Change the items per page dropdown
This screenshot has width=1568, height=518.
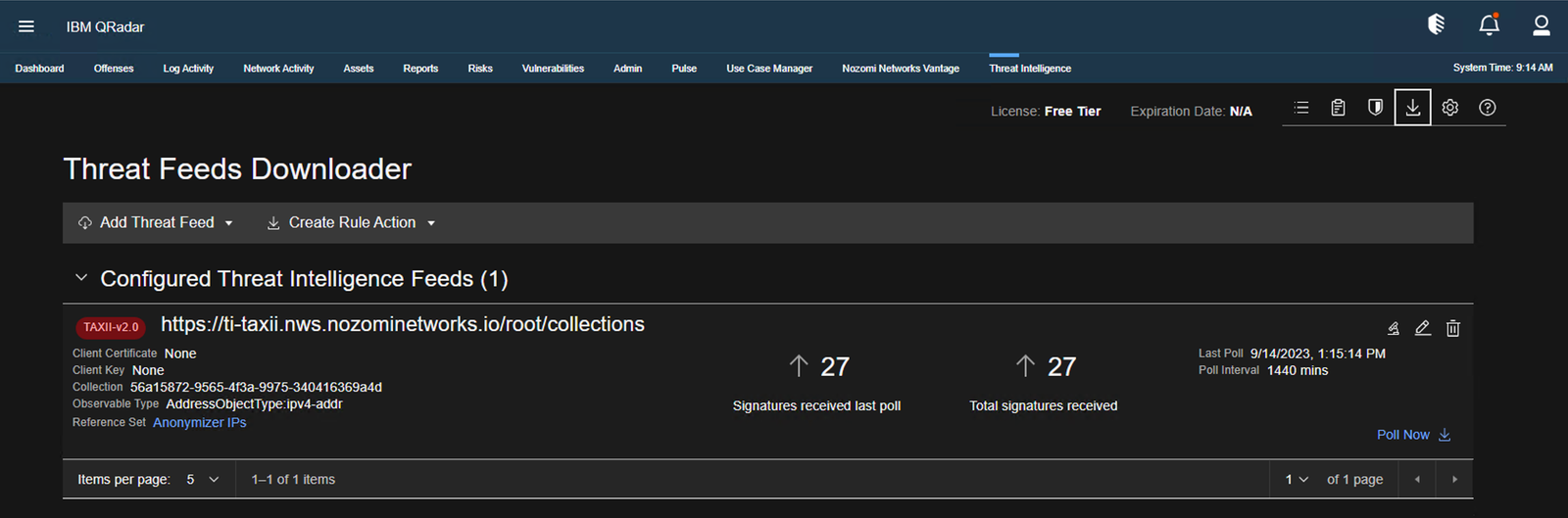pos(203,480)
